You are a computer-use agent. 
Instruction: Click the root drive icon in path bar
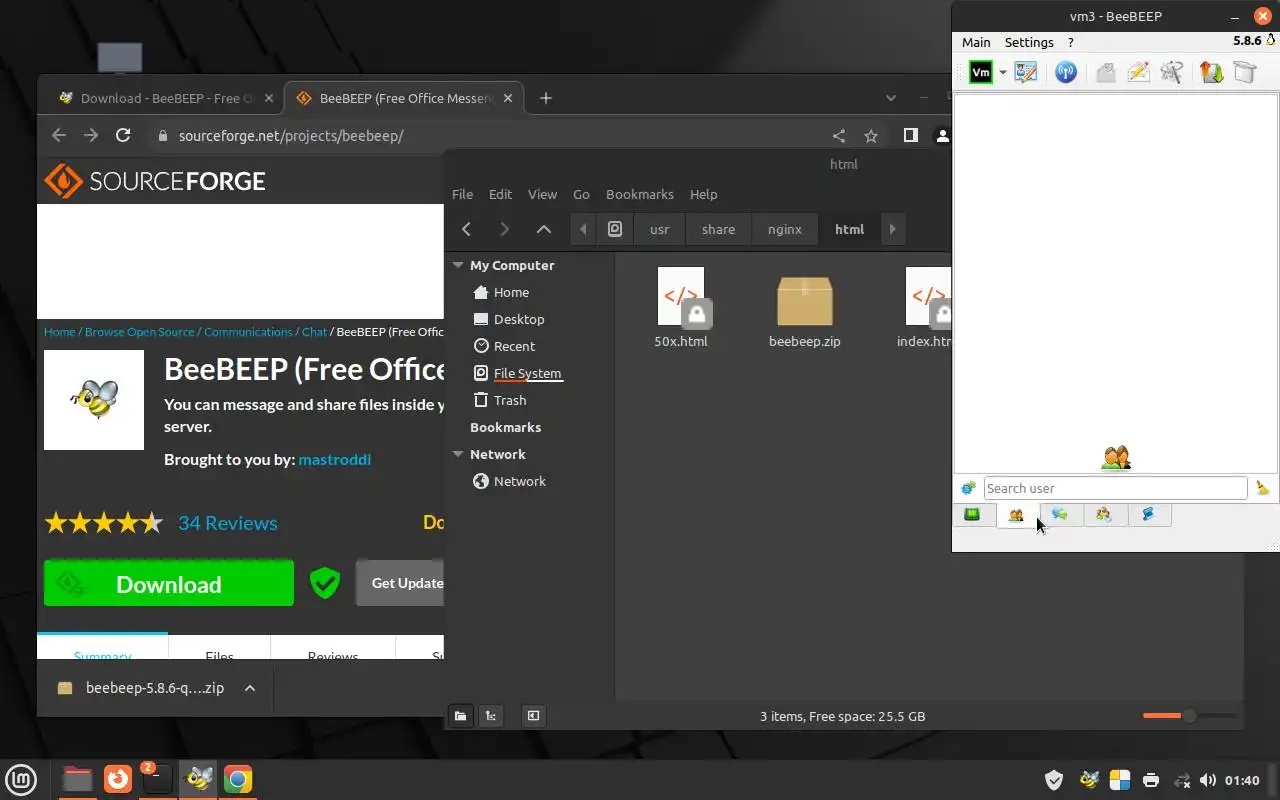[615, 229]
